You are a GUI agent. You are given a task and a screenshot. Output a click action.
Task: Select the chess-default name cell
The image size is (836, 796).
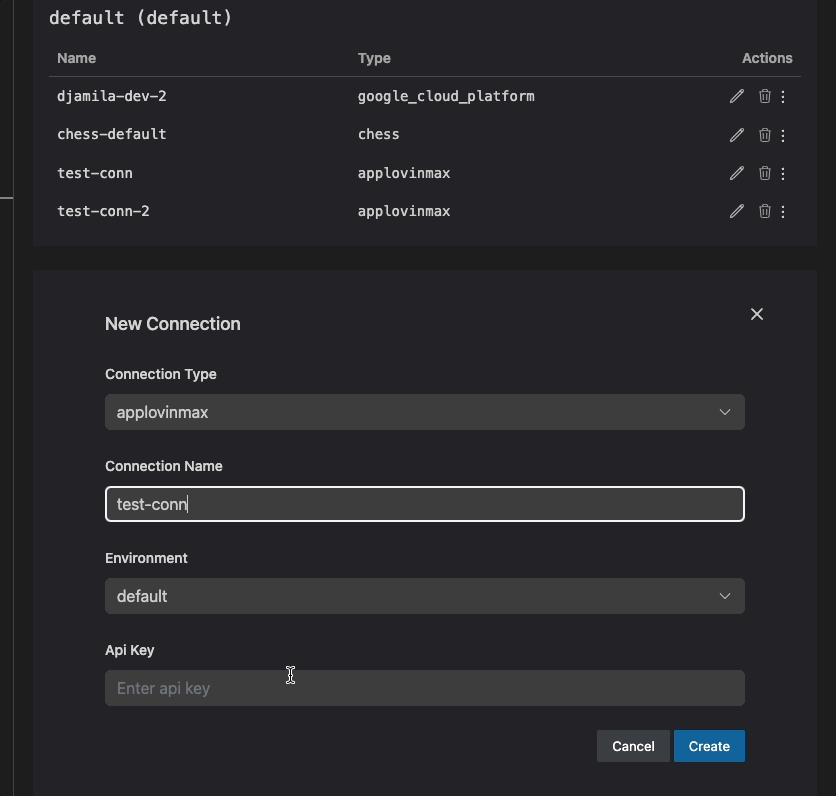(111, 134)
